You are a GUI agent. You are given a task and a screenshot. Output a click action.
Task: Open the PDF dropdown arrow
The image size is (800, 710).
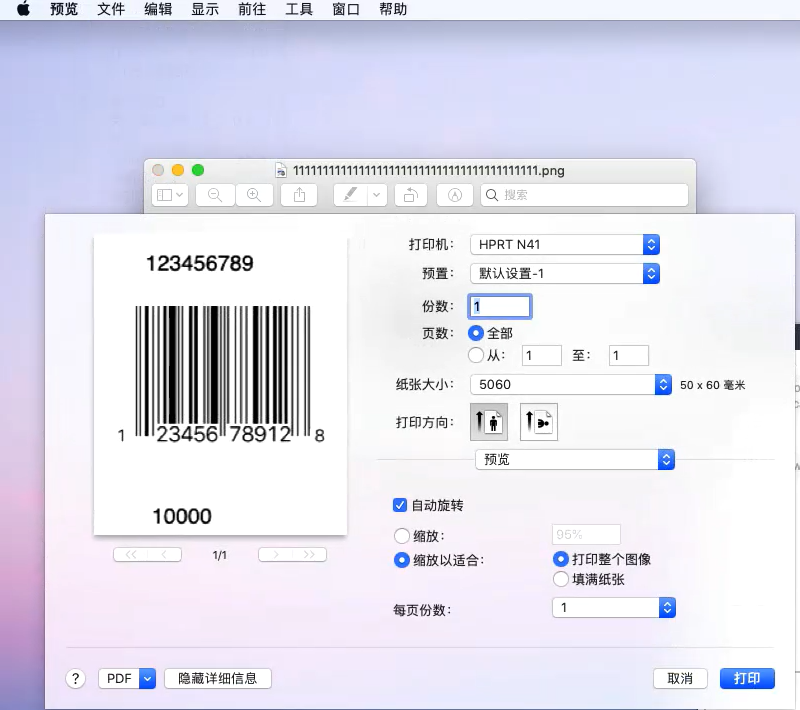147,678
